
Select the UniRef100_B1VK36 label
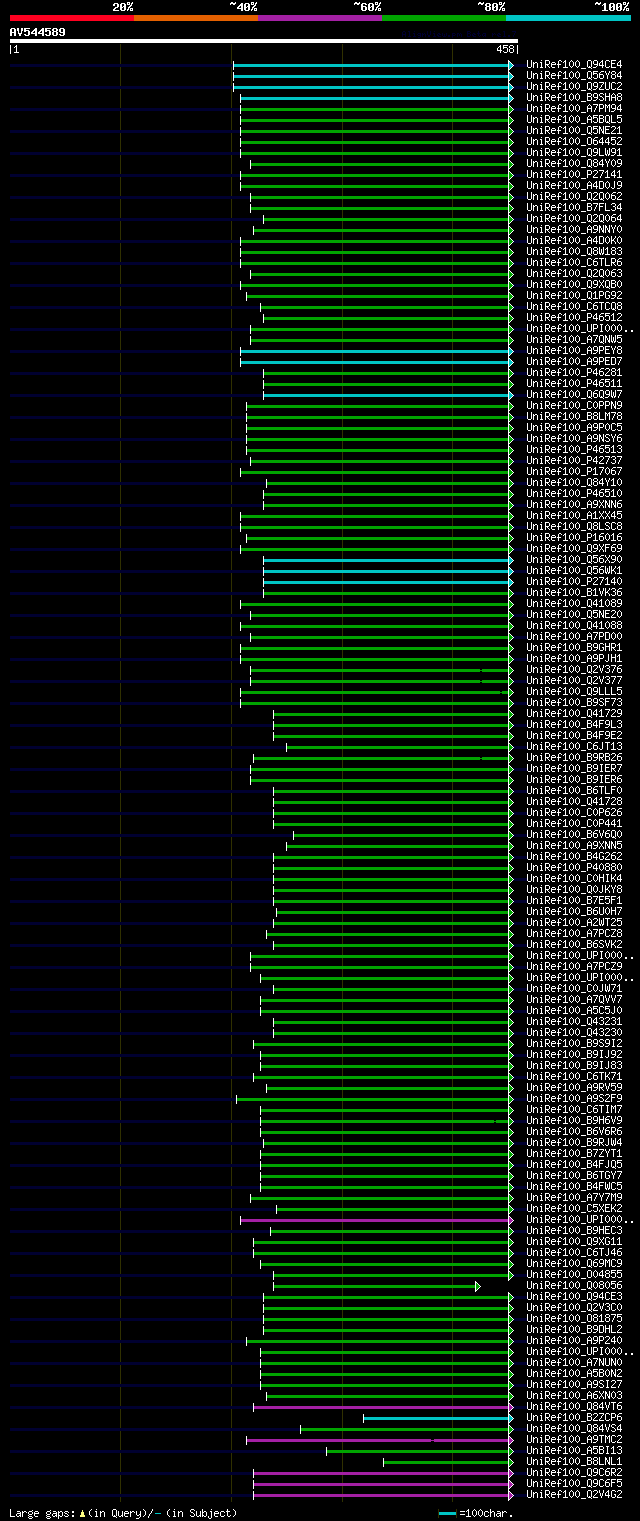tap(574, 593)
